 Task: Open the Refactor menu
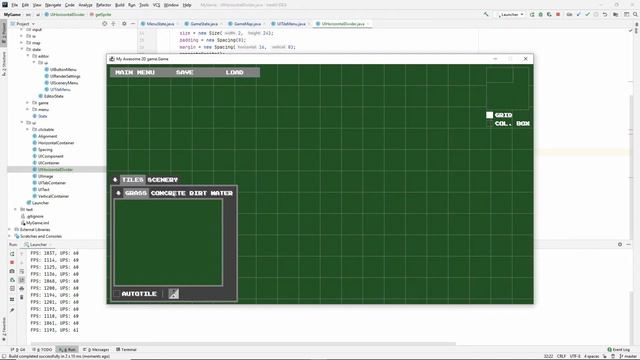point(103,5)
